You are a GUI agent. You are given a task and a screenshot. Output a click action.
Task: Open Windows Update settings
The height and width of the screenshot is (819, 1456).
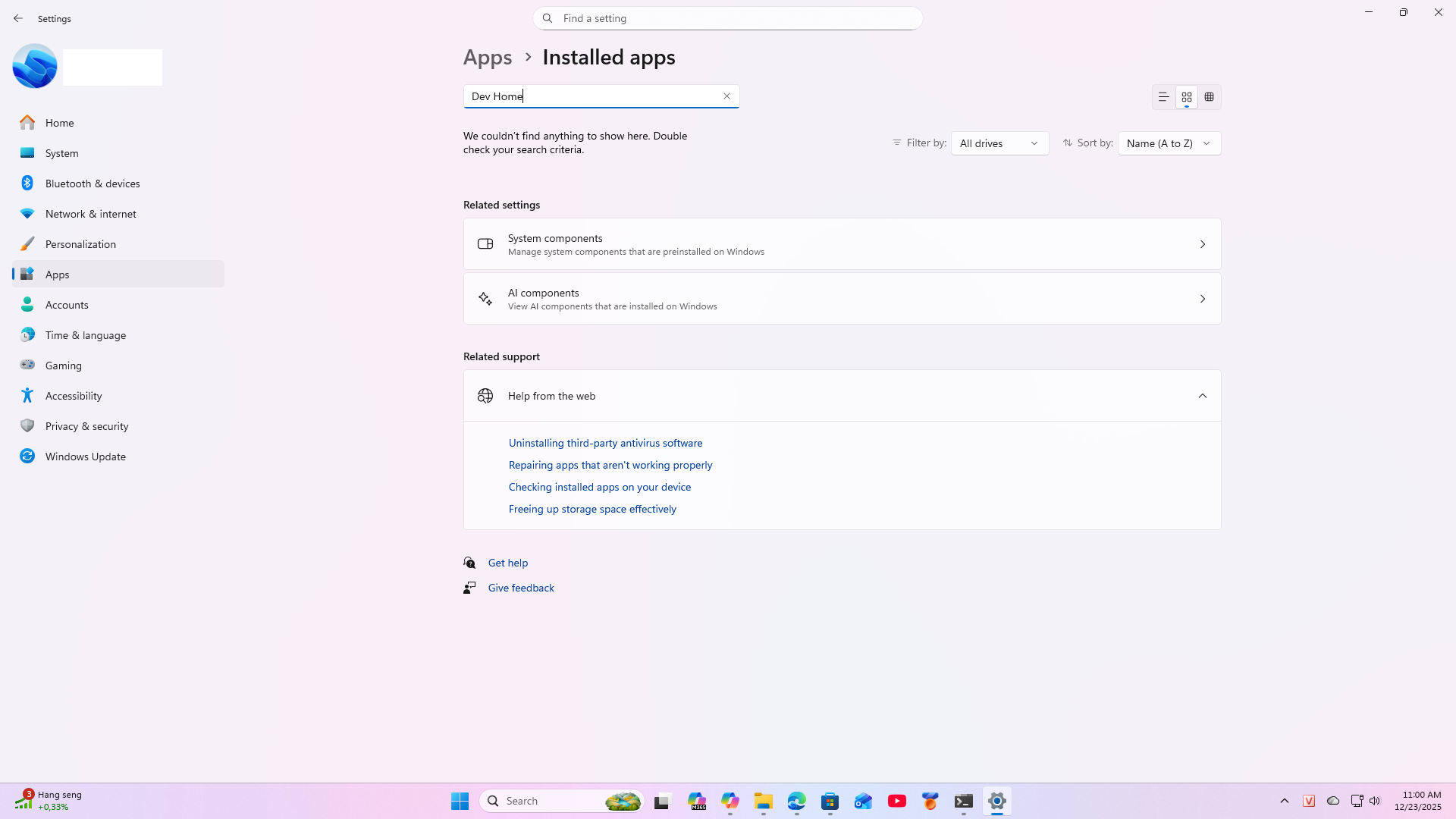click(x=85, y=456)
